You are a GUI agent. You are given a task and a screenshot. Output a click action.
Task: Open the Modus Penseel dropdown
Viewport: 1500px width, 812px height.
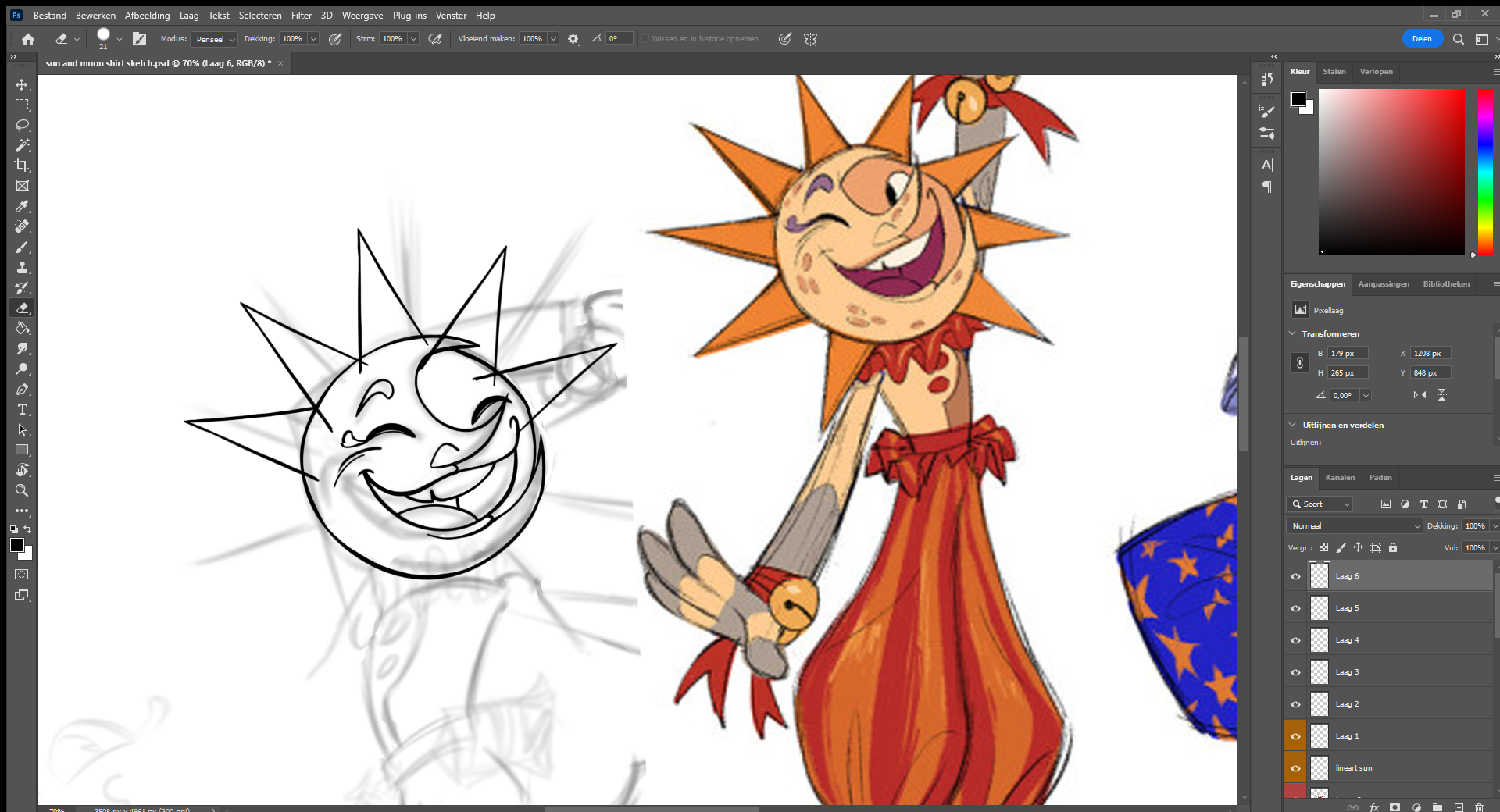tap(215, 39)
